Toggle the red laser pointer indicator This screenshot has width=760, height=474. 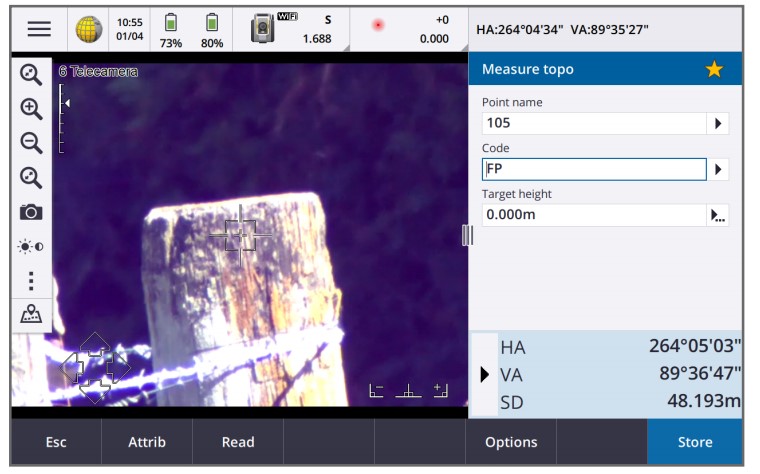[378, 25]
